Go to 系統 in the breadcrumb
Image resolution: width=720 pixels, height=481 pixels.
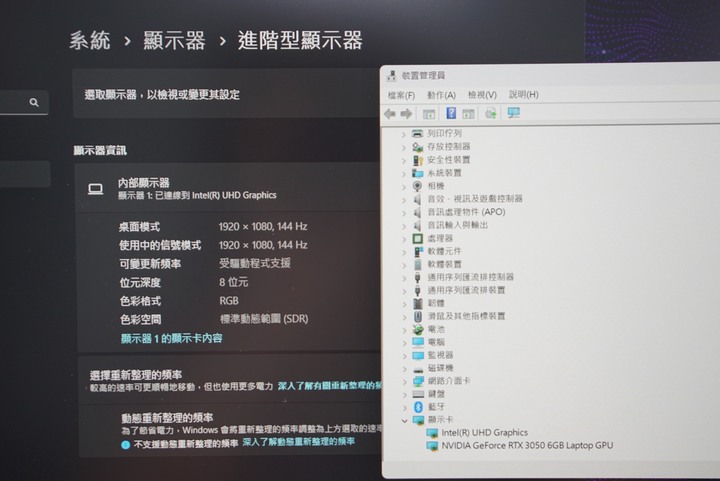[90, 40]
